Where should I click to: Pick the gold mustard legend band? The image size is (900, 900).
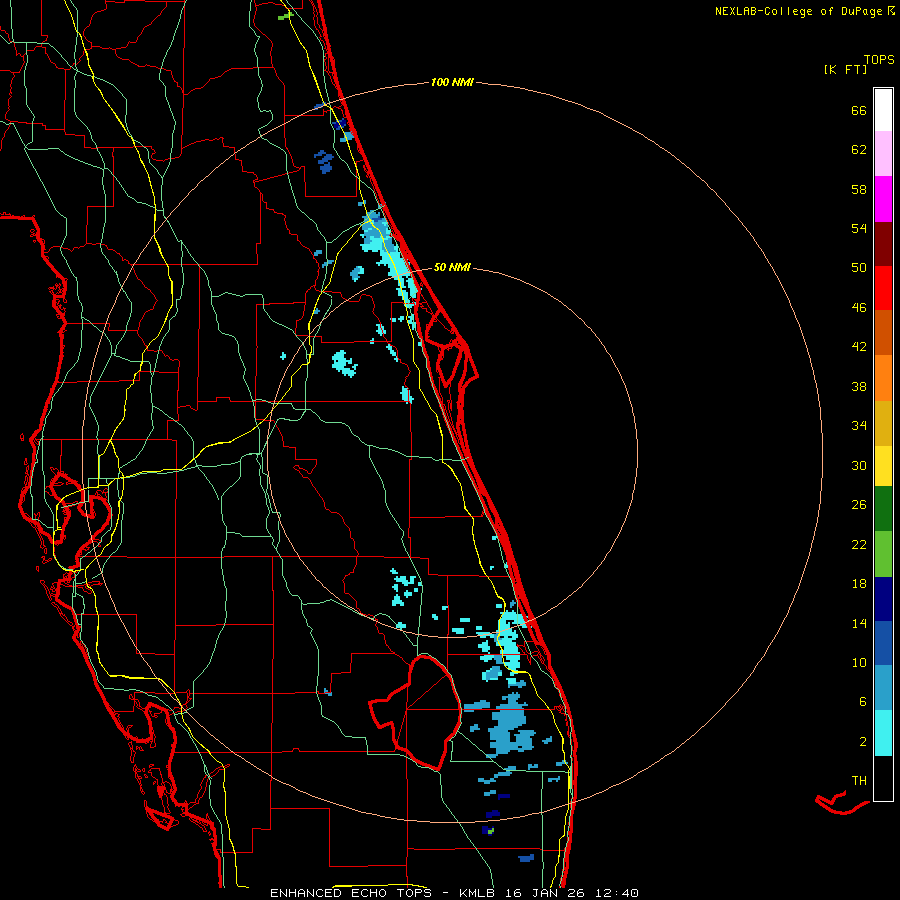883,423
